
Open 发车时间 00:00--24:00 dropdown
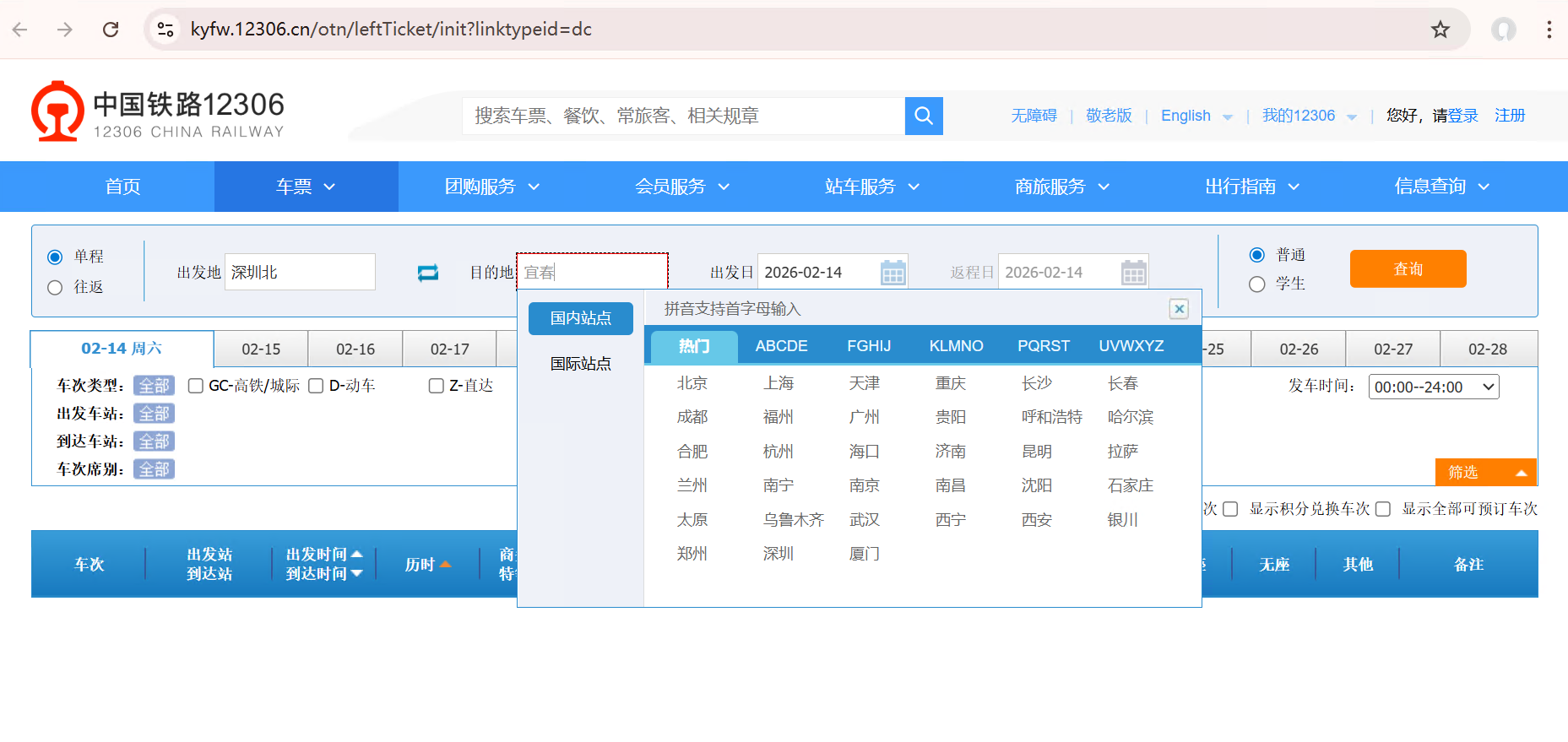(x=1434, y=387)
